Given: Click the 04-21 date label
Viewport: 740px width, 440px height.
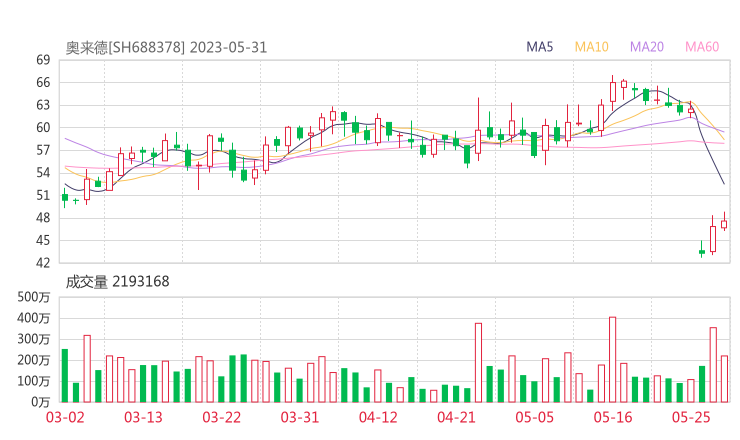Looking at the screenshot, I should (456, 418).
